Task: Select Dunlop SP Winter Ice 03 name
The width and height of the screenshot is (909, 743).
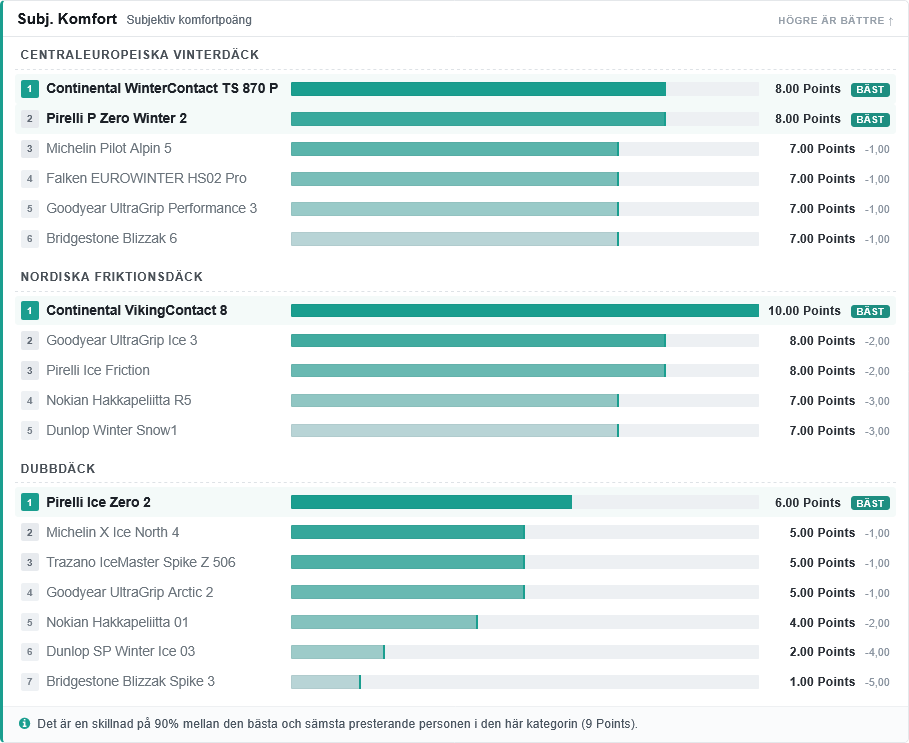Action: click(x=121, y=651)
